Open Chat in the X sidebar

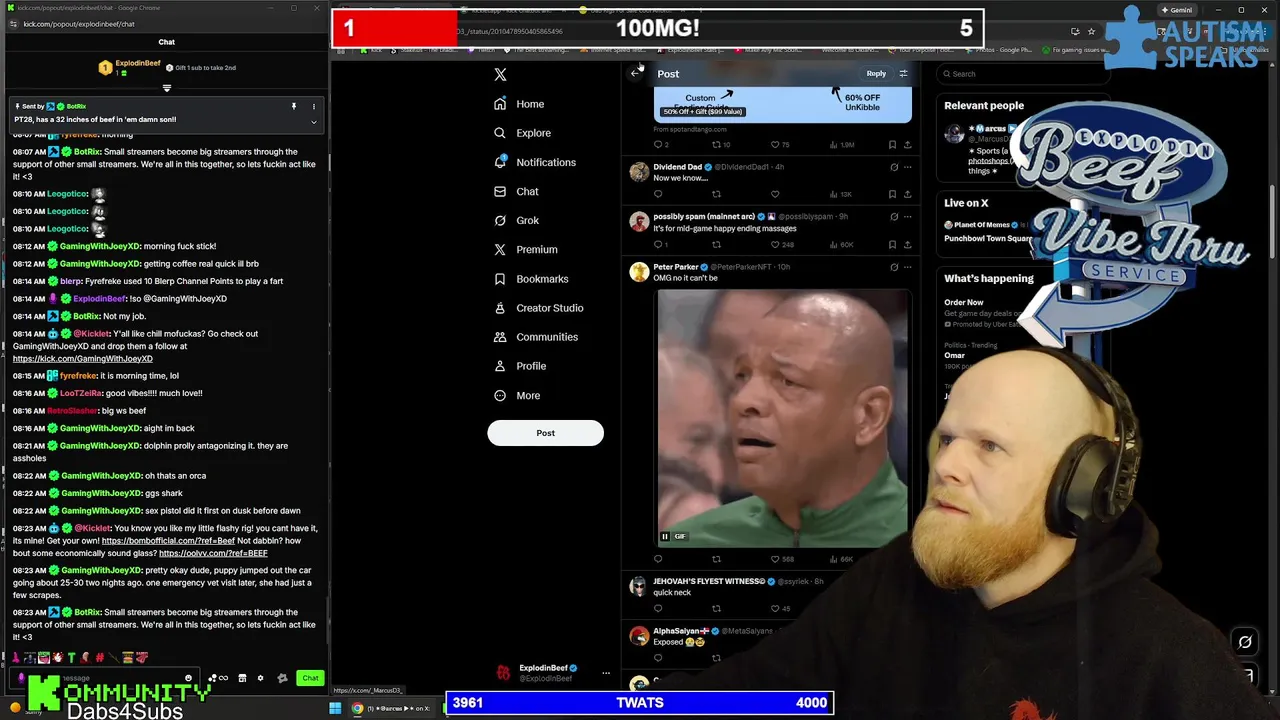click(x=516, y=191)
